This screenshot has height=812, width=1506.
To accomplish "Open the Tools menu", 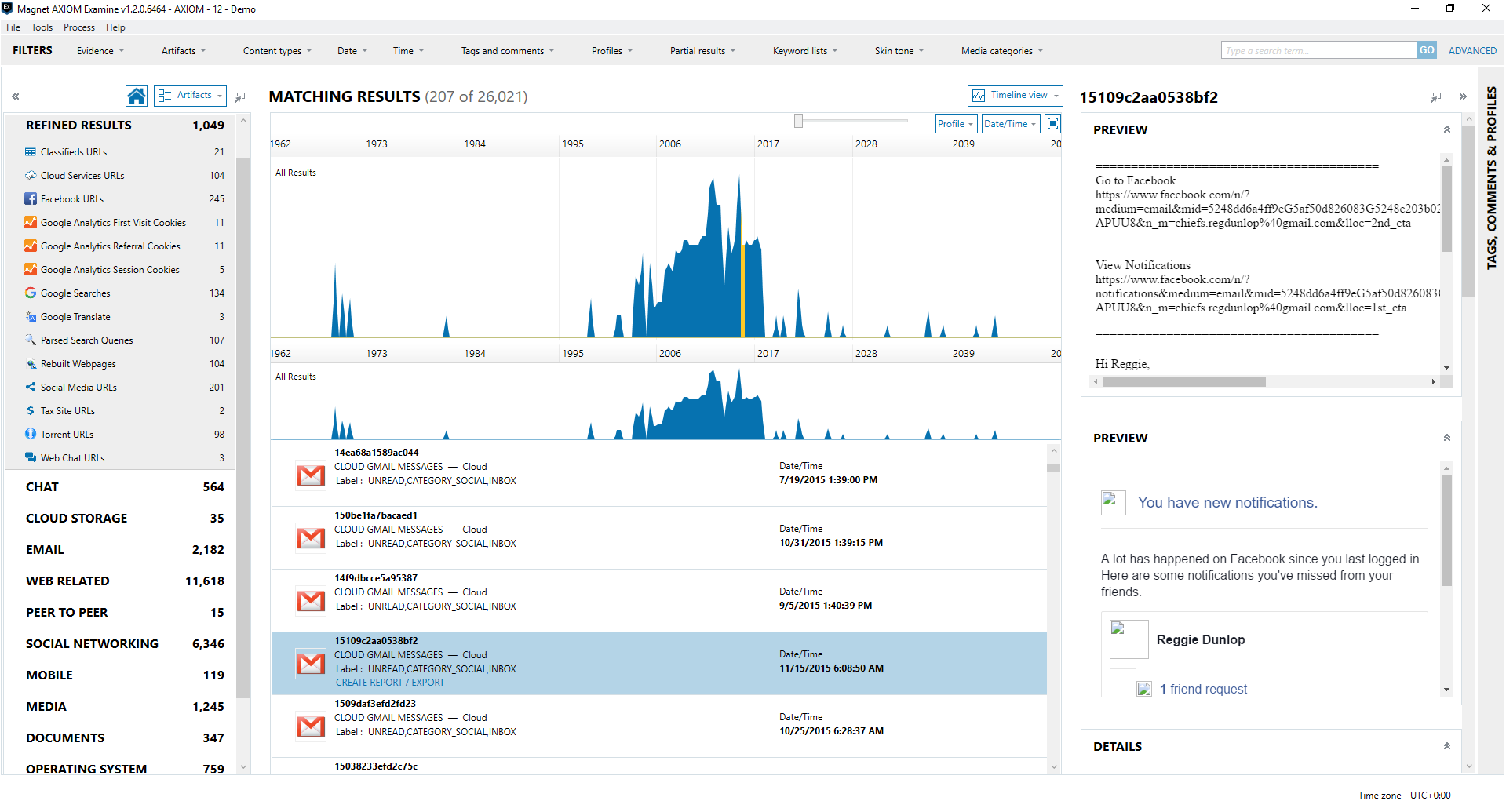I will (42, 27).
